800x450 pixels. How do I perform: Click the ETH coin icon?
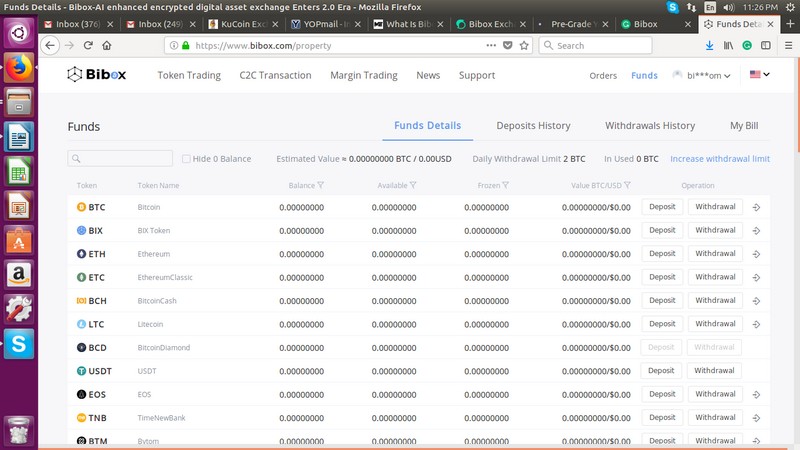(x=81, y=254)
